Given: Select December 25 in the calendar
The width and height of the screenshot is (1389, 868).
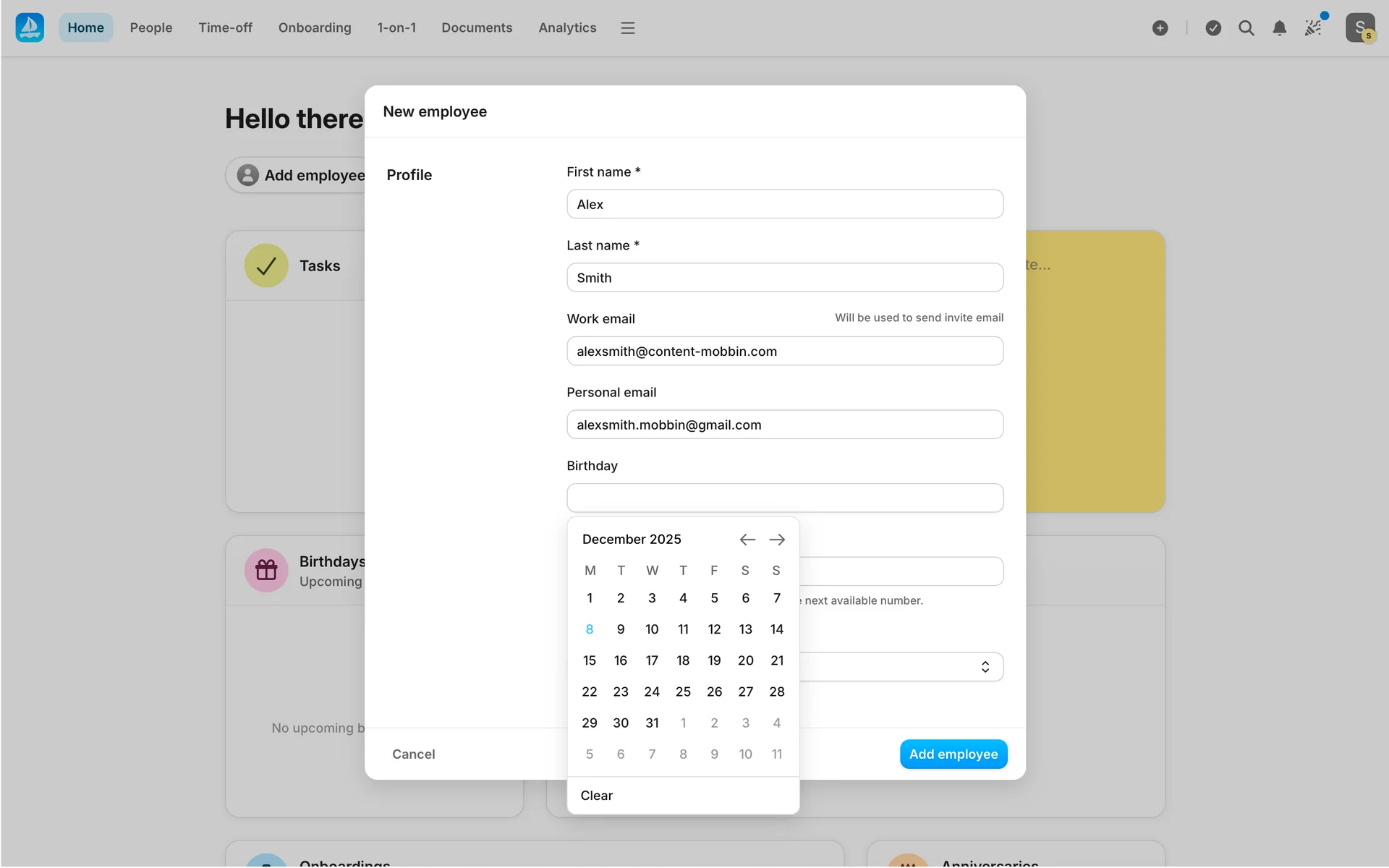Looking at the screenshot, I should coord(683,692).
